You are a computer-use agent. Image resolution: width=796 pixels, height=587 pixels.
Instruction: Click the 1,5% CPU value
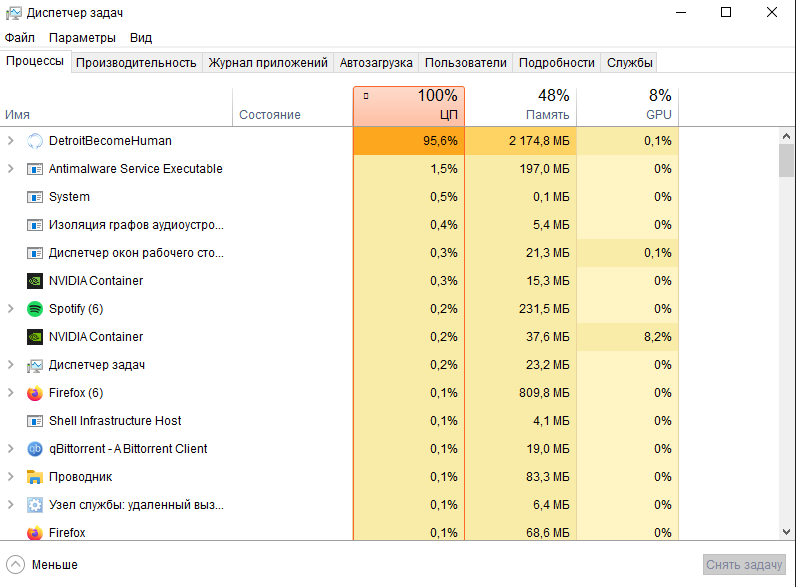pos(444,169)
